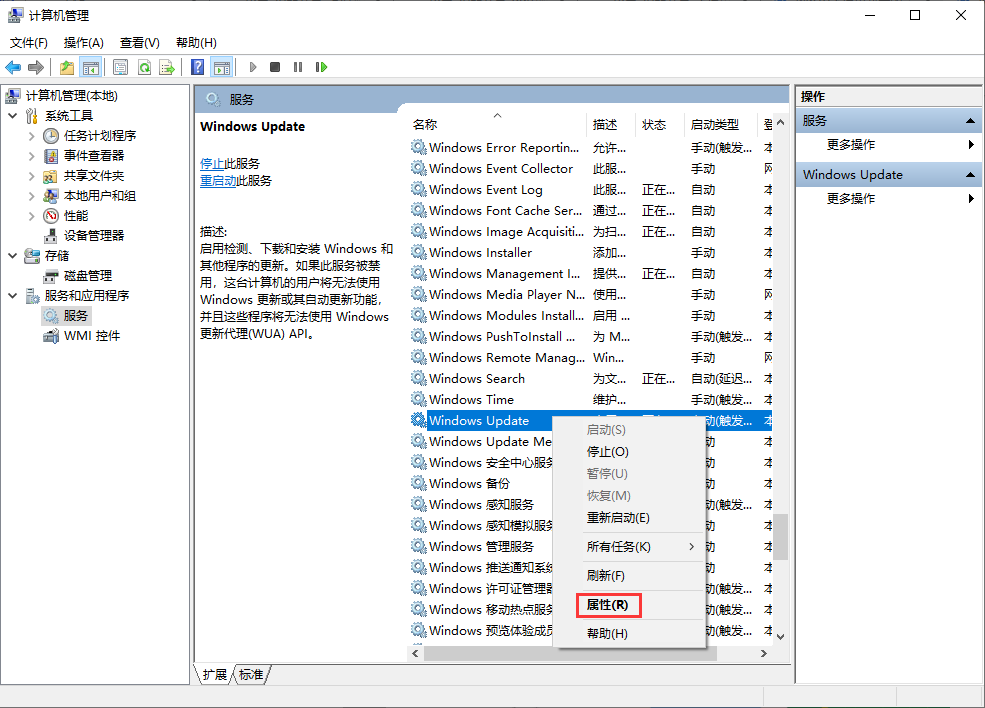
Task: Click the 停止 link to stop this service
Action: tap(212, 163)
